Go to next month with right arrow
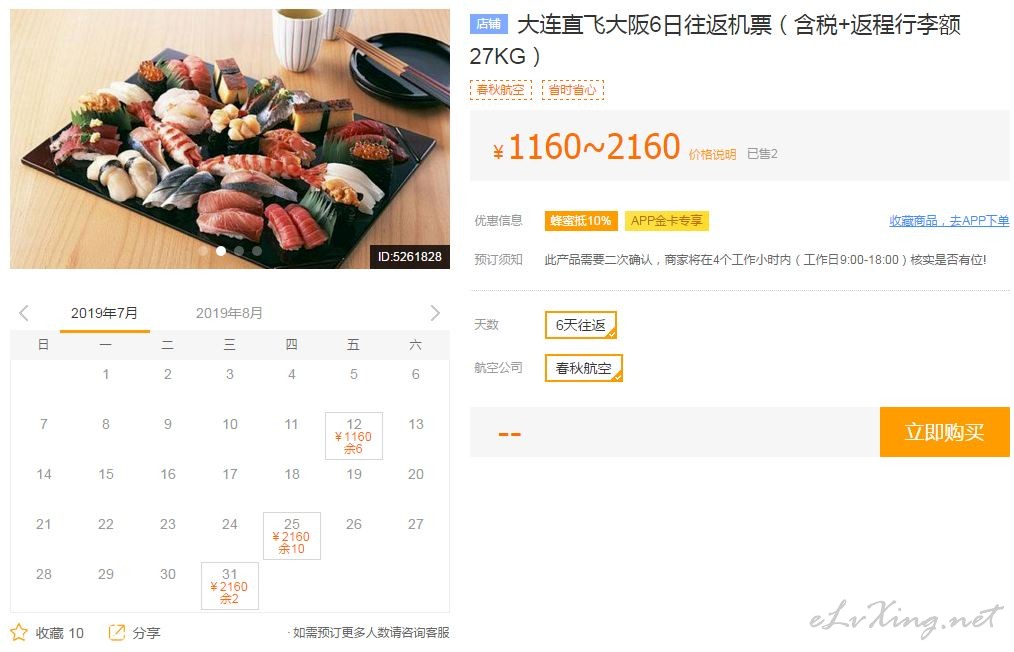 tap(435, 313)
